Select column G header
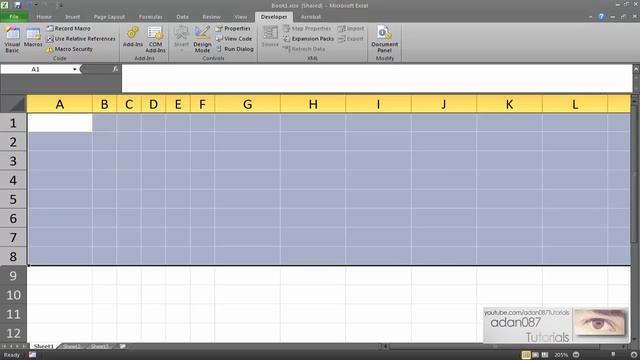The height and width of the screenshot is (360, 640). pyautogui.click(x=247, y=104)
